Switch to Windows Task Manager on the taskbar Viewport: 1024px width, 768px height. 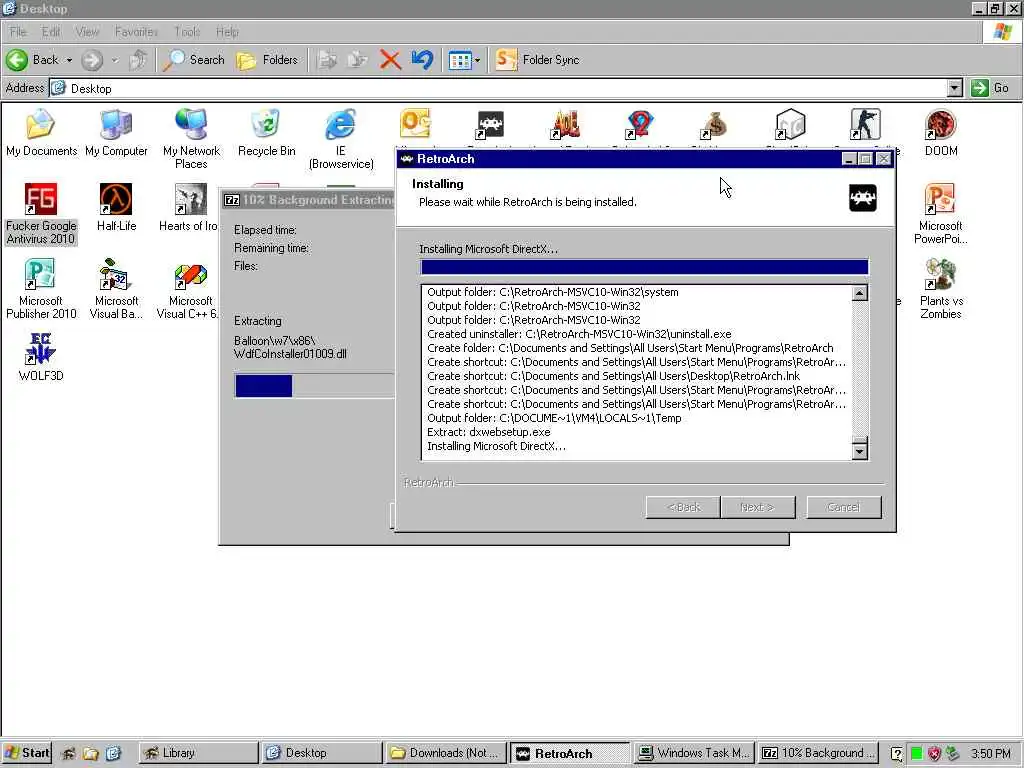pos(694,753)
